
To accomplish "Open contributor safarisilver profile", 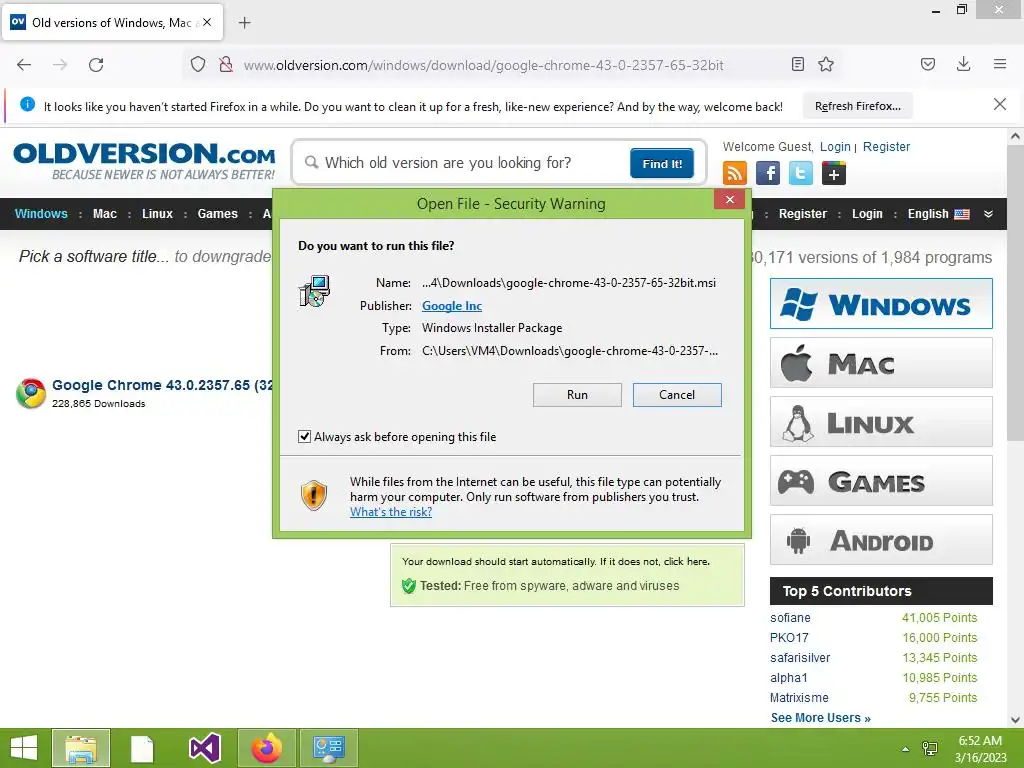I will (800, 658).
